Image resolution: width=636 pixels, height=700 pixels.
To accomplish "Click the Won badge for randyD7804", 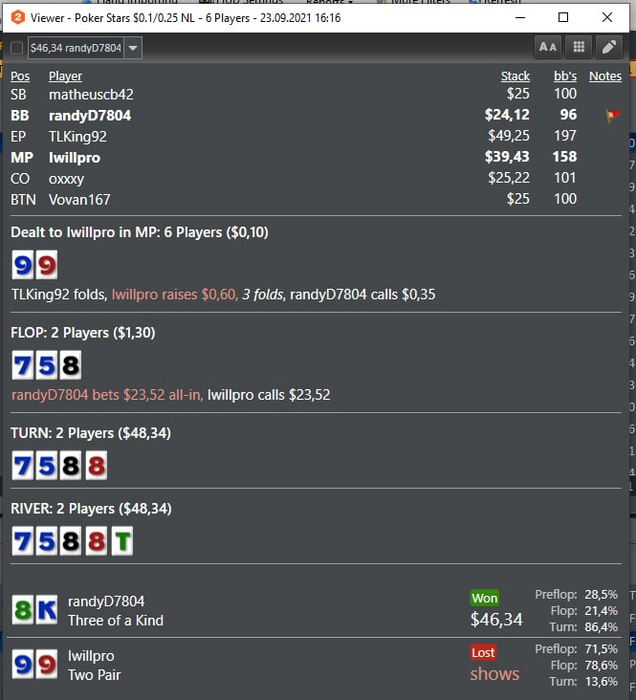I will (x=485, y=598).
